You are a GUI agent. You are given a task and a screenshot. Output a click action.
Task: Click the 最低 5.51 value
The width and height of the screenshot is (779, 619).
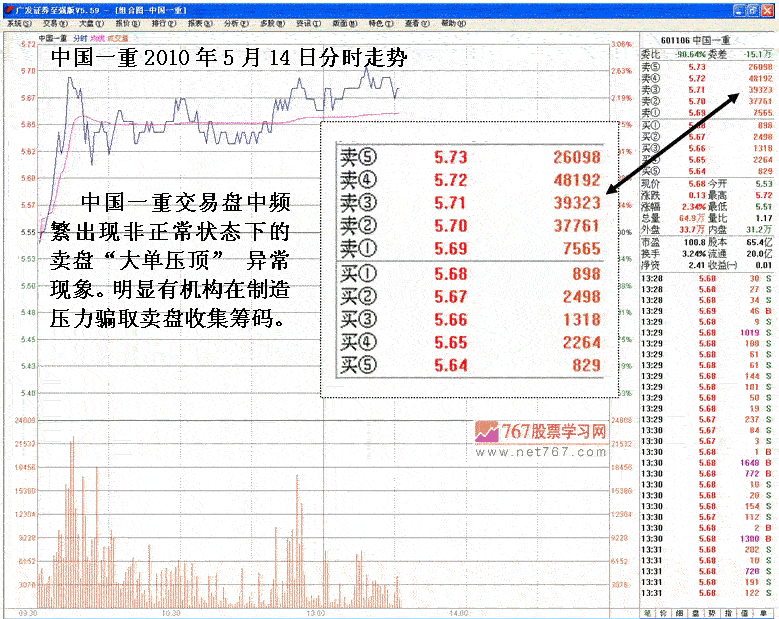(x=764, y=206)
